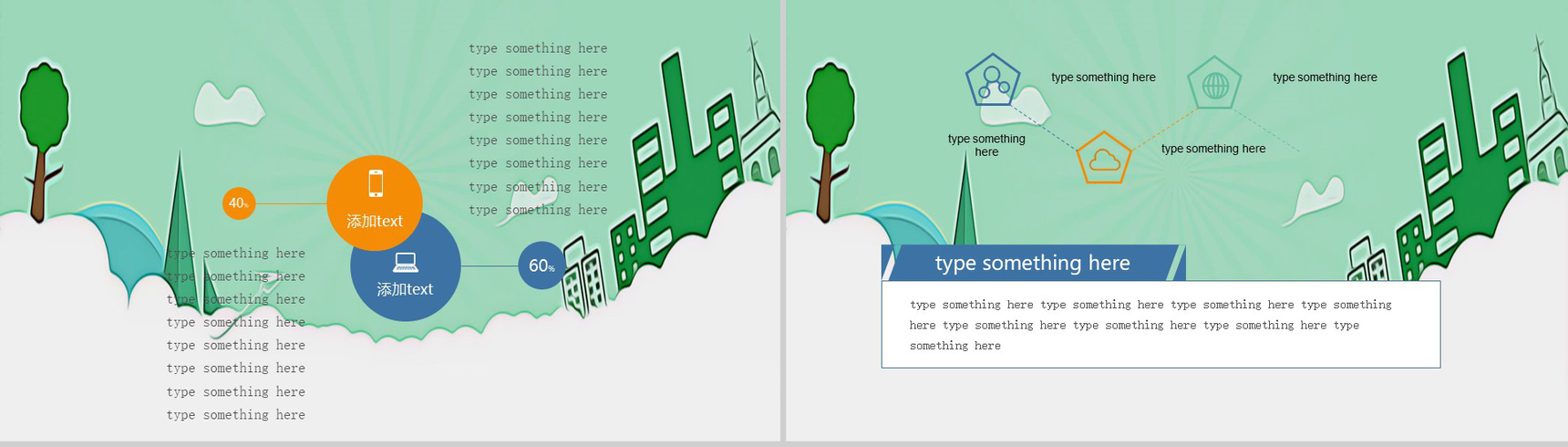
Task: Select the orange cloud pentagon icon
Action: 1104,158
